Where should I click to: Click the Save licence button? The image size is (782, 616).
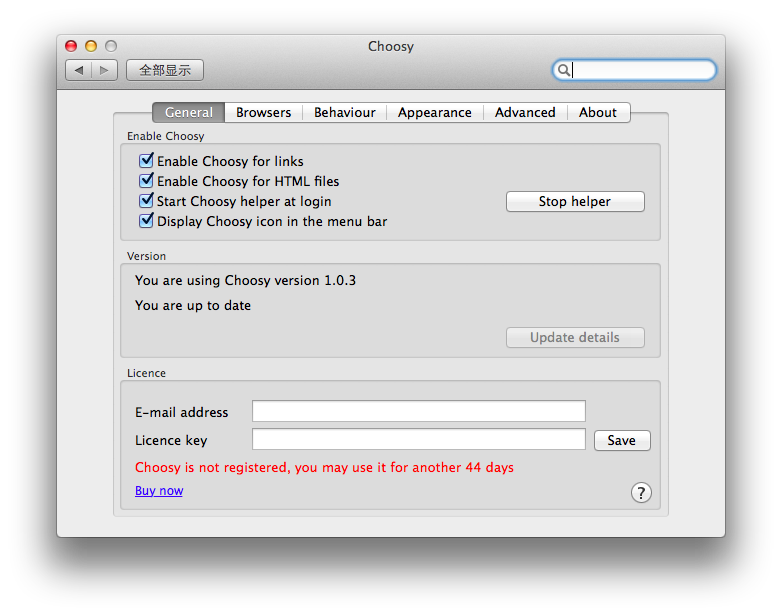tap(621, 440)
